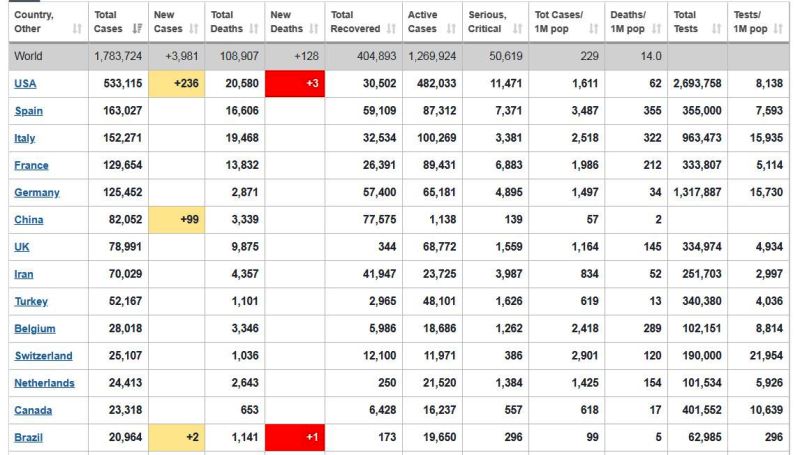Viewport: 800px width, 455px height.
Task: Sort by Deaths/1M pop arrow icon
Action: (657, 29)
